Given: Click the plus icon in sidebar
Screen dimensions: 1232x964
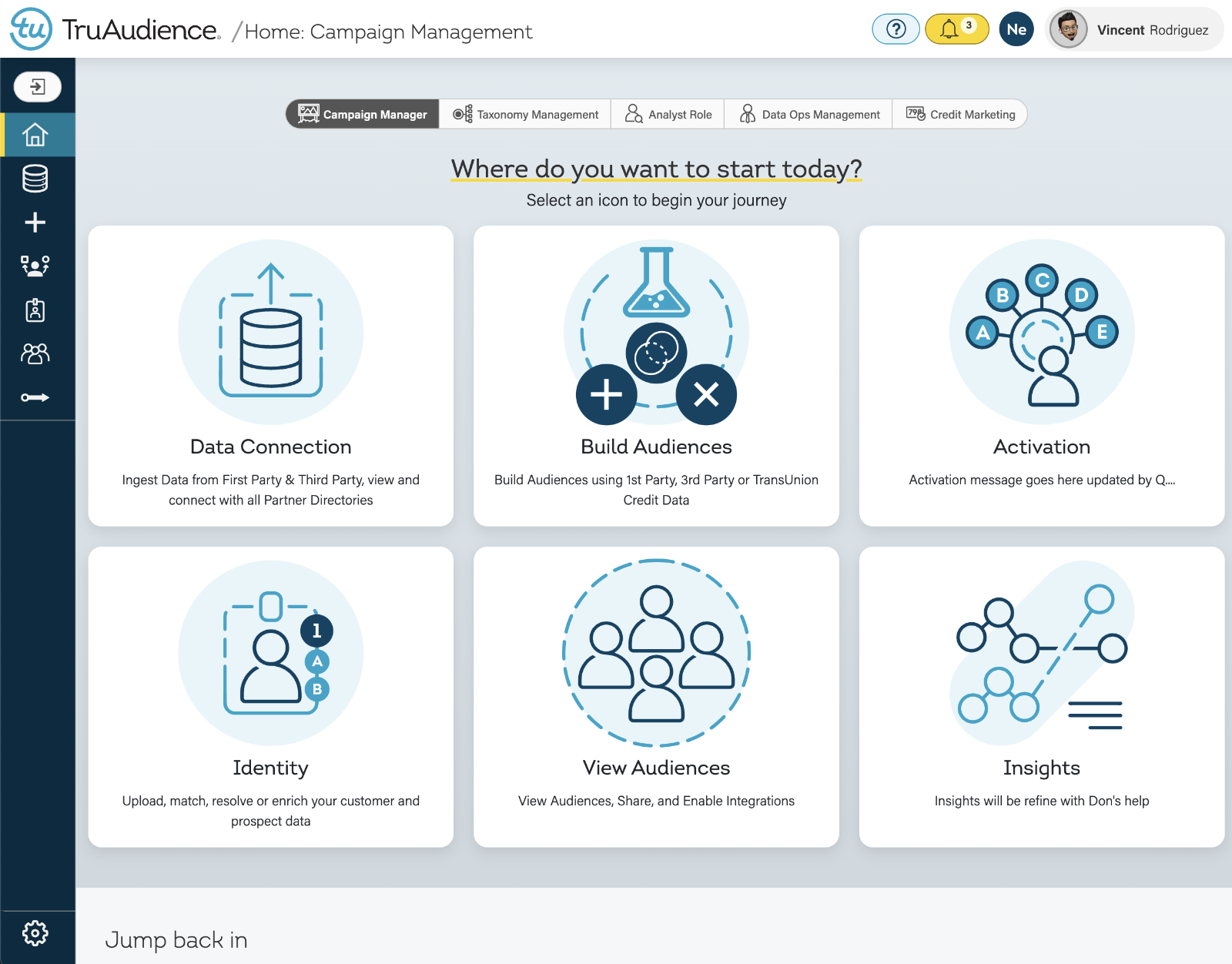Looking at the screenshot, I should point(35,223).
